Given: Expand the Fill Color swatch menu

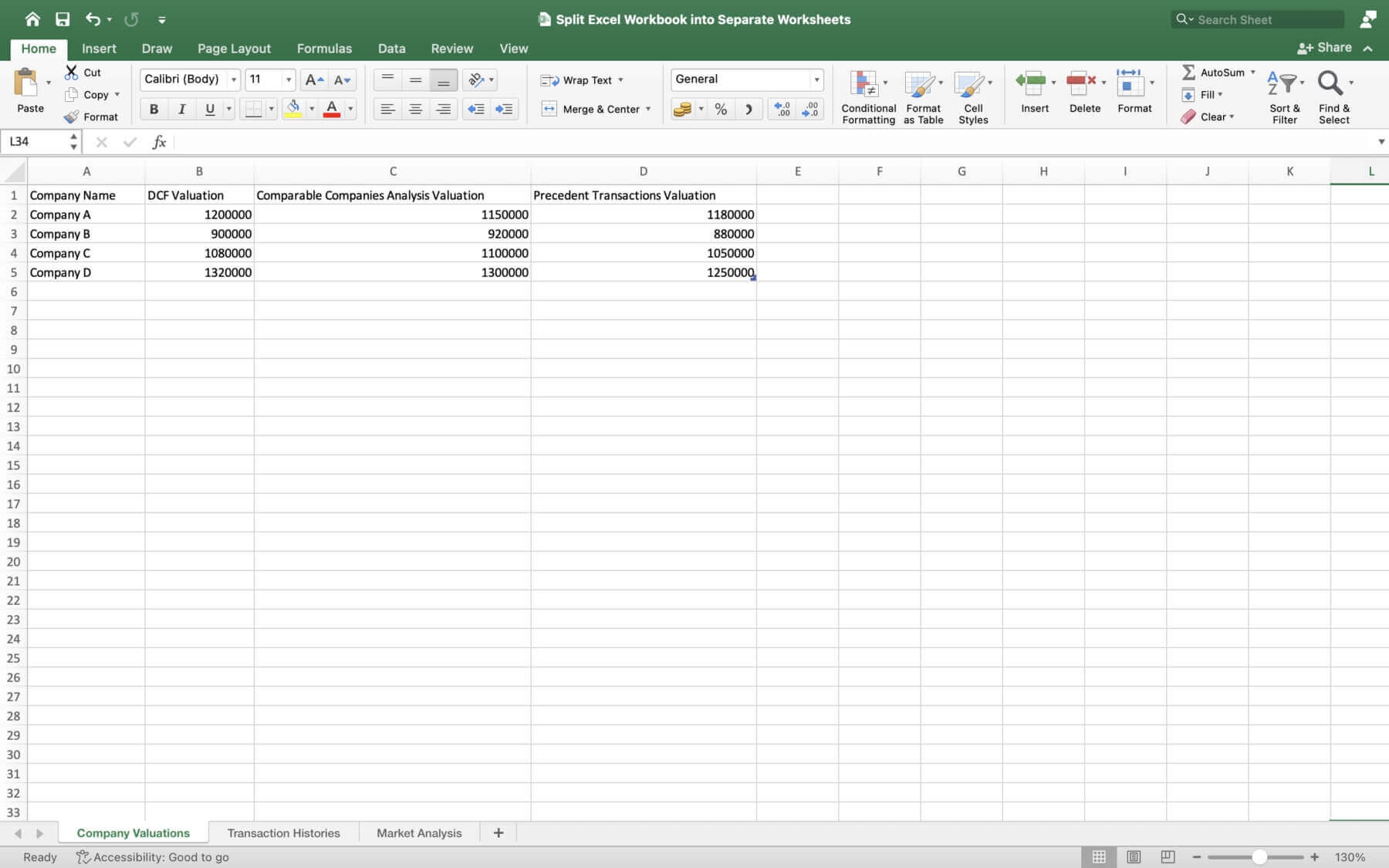Looking at the screenshot, I should pyautogui.click(x=313, y=109).
